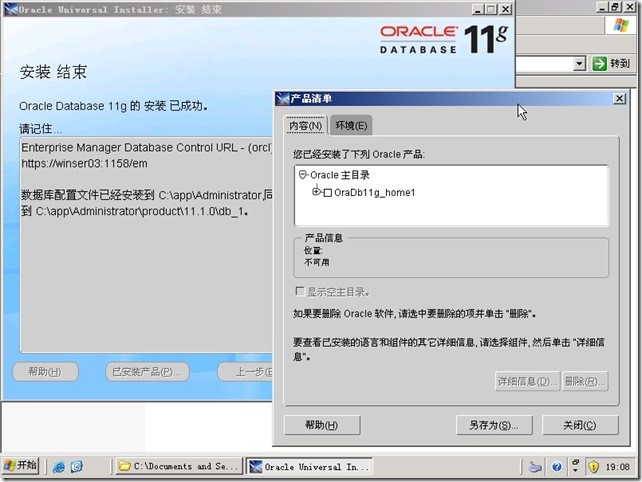Click the network drive icon in system tray
Screen dimensions: 642x482
click(x=536, y=466)
